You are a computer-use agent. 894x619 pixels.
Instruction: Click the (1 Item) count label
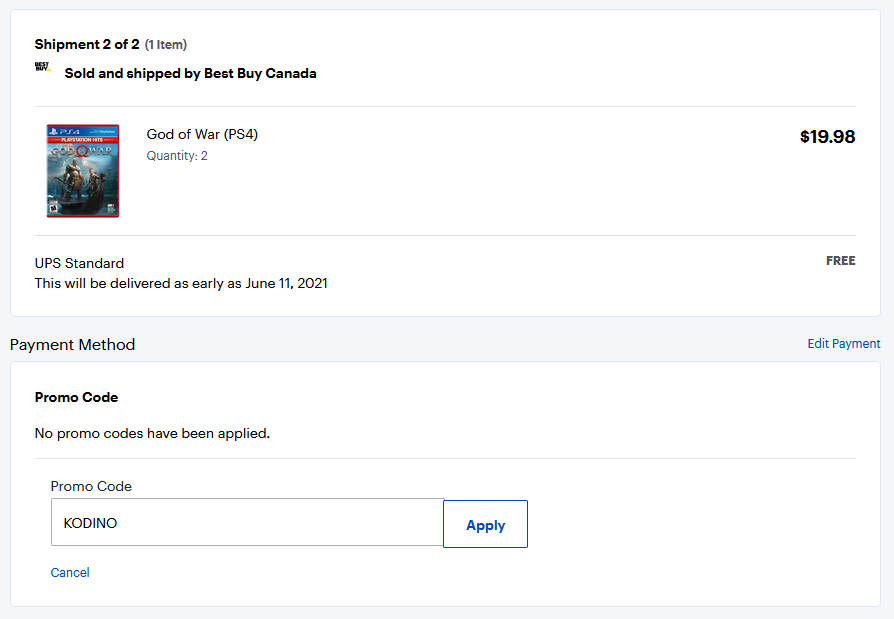coord(166,44)
